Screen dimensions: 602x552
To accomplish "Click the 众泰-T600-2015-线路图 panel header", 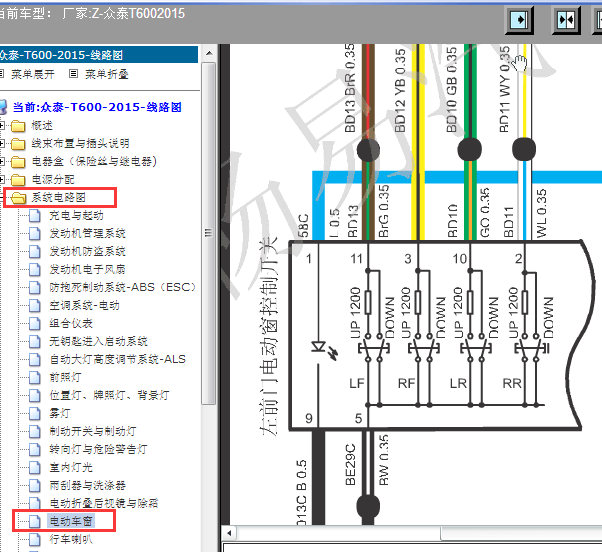I will (98, 55).
